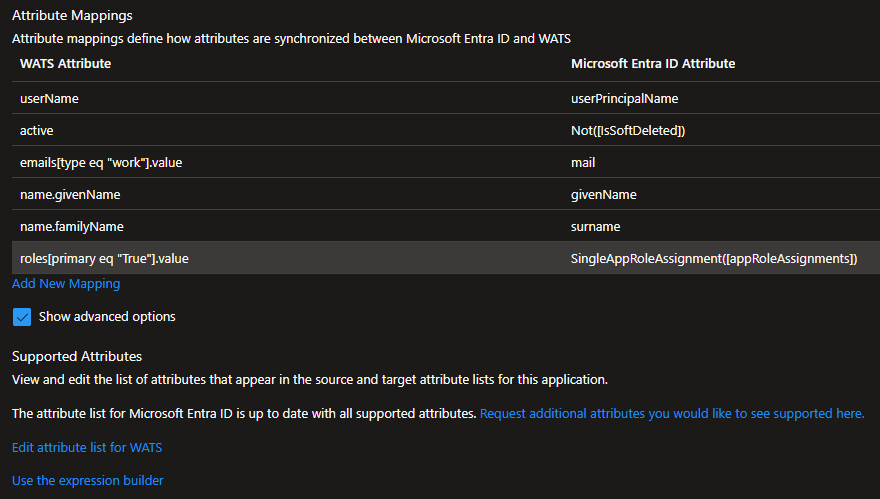
Task: Open Edit attribute list for WATS
Action: (87, 447)
